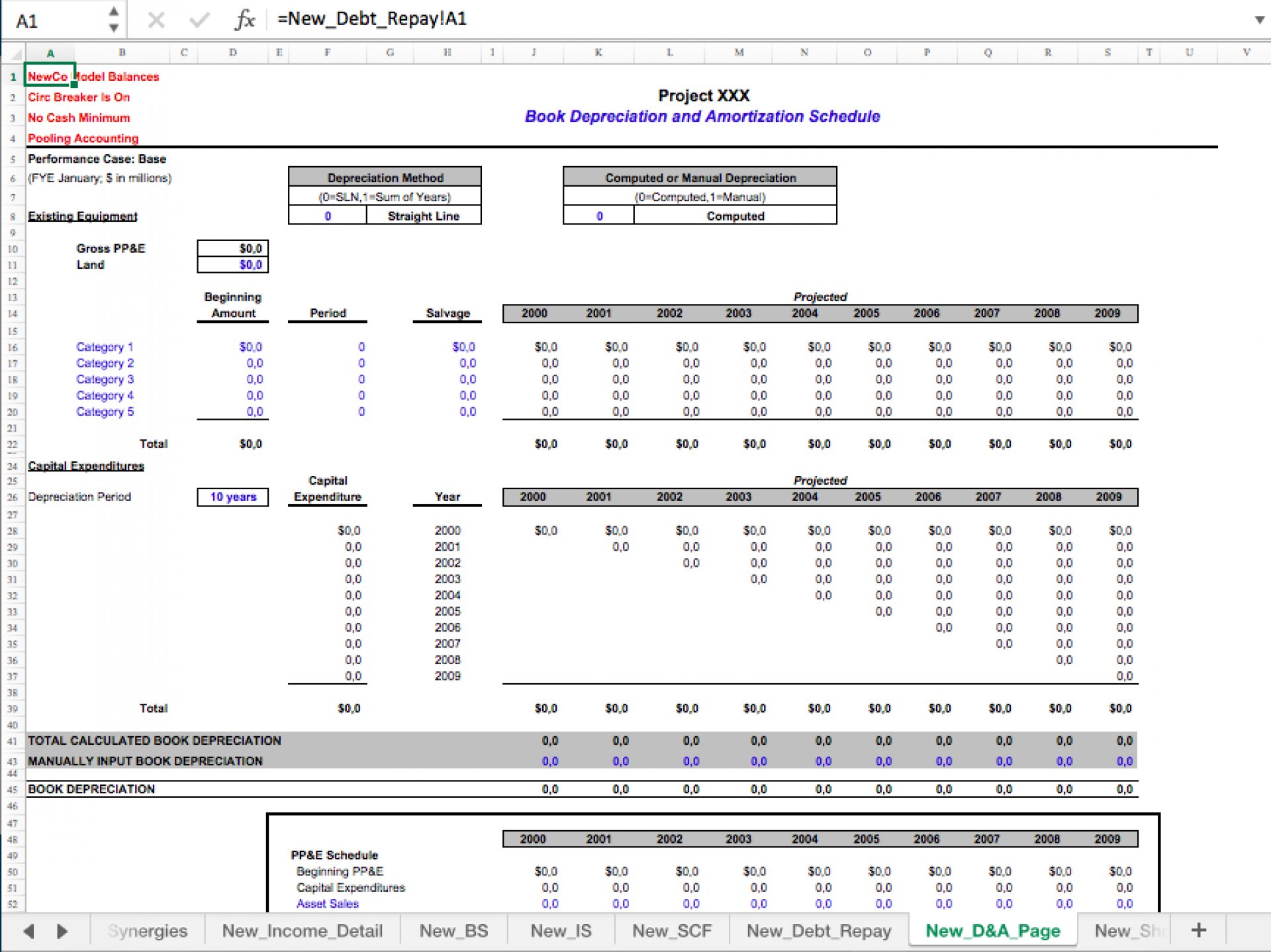Click the Land value input cell
Screen dimensions: 1271x952
233,265
